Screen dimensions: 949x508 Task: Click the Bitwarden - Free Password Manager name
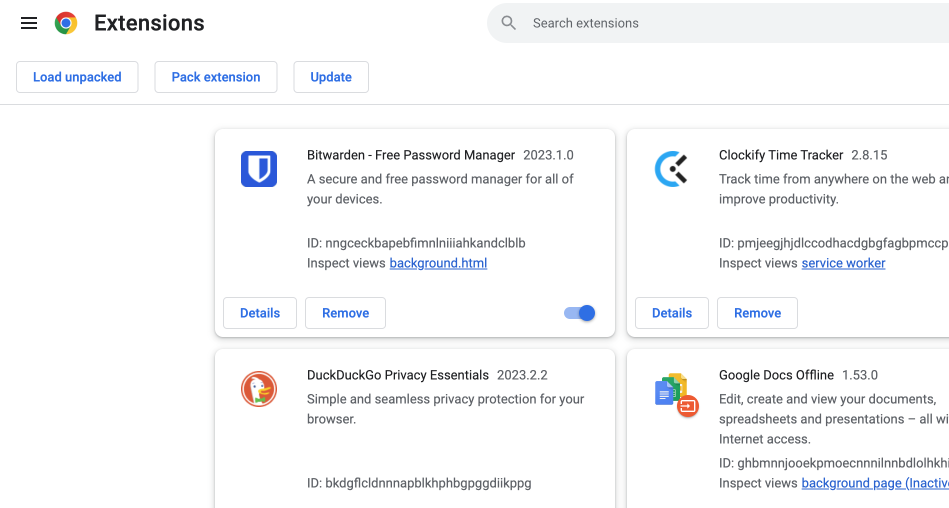[x=411, y=155]
